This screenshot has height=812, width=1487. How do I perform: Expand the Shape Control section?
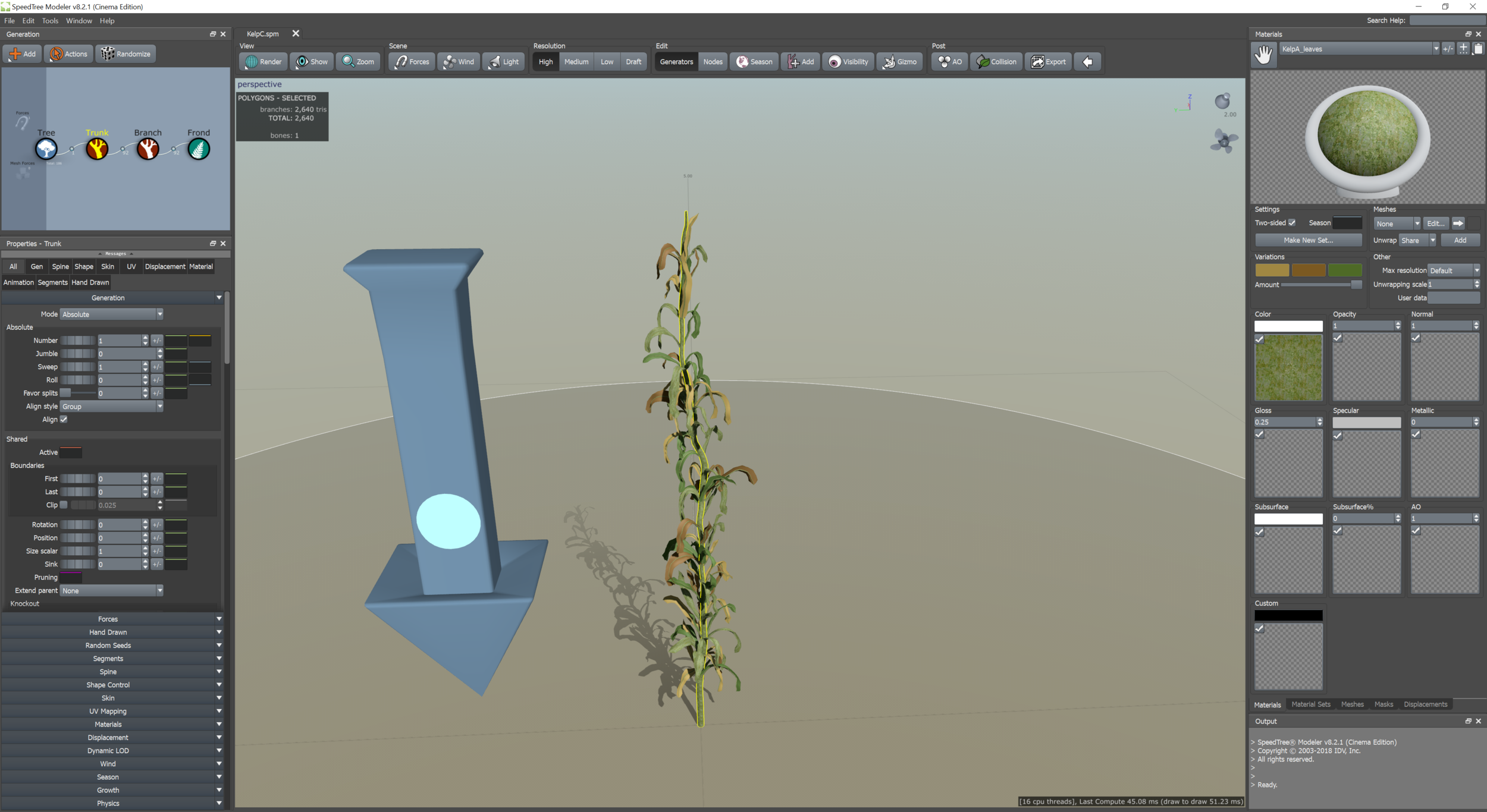(x=108, y=684)
